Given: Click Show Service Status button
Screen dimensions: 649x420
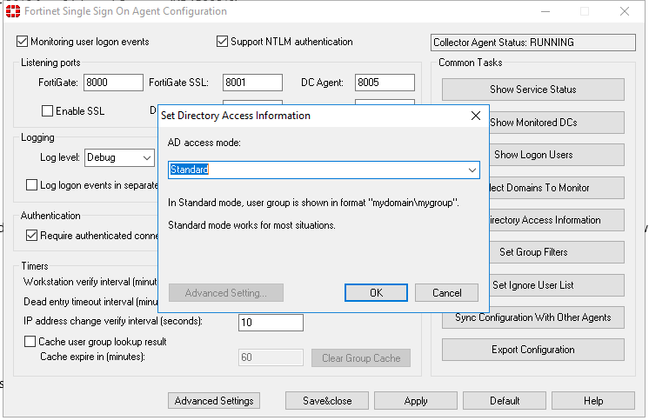Looking at the screenshot, I should tap(533, 89).
